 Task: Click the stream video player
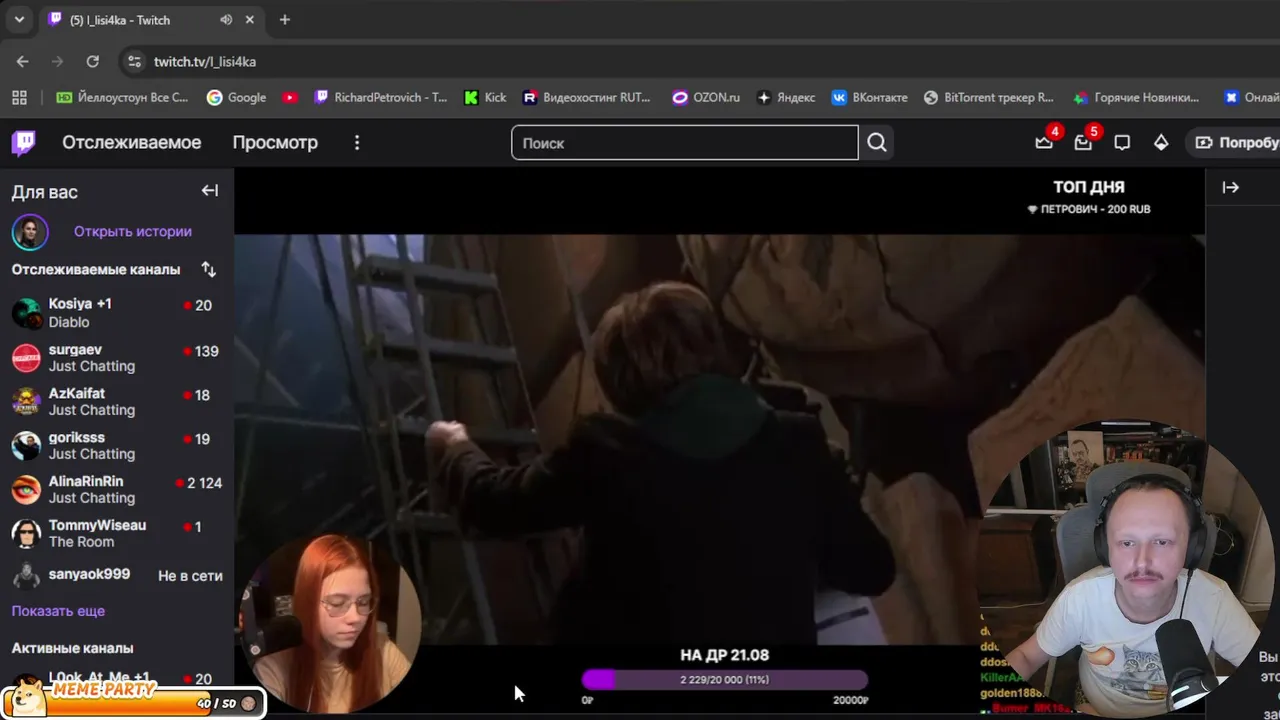tap(719, 440)
